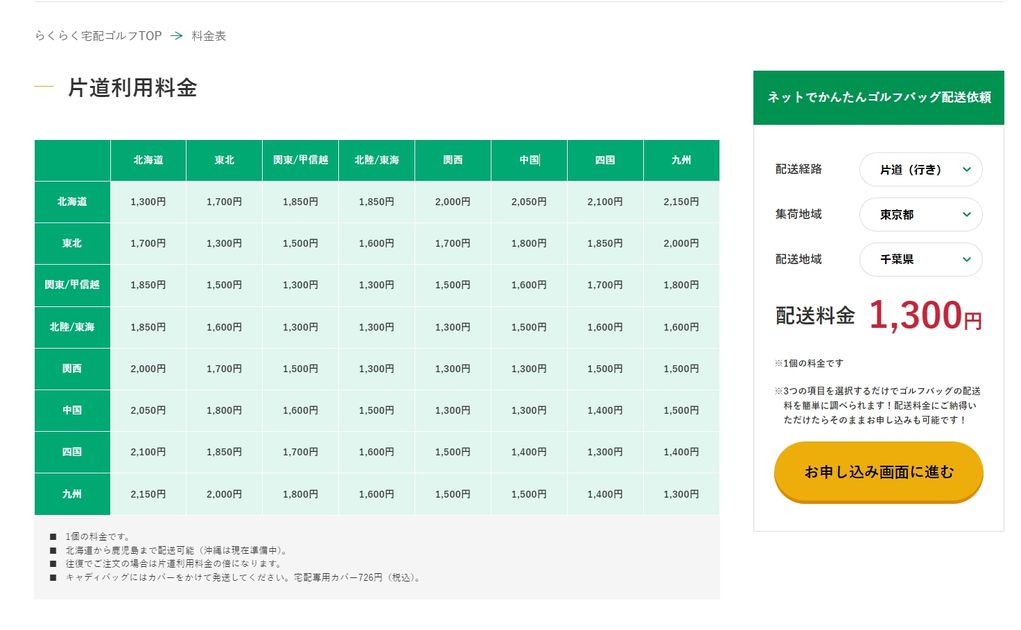
Task: Click the breadcrumb arrow icon
Action: [176, 36]
